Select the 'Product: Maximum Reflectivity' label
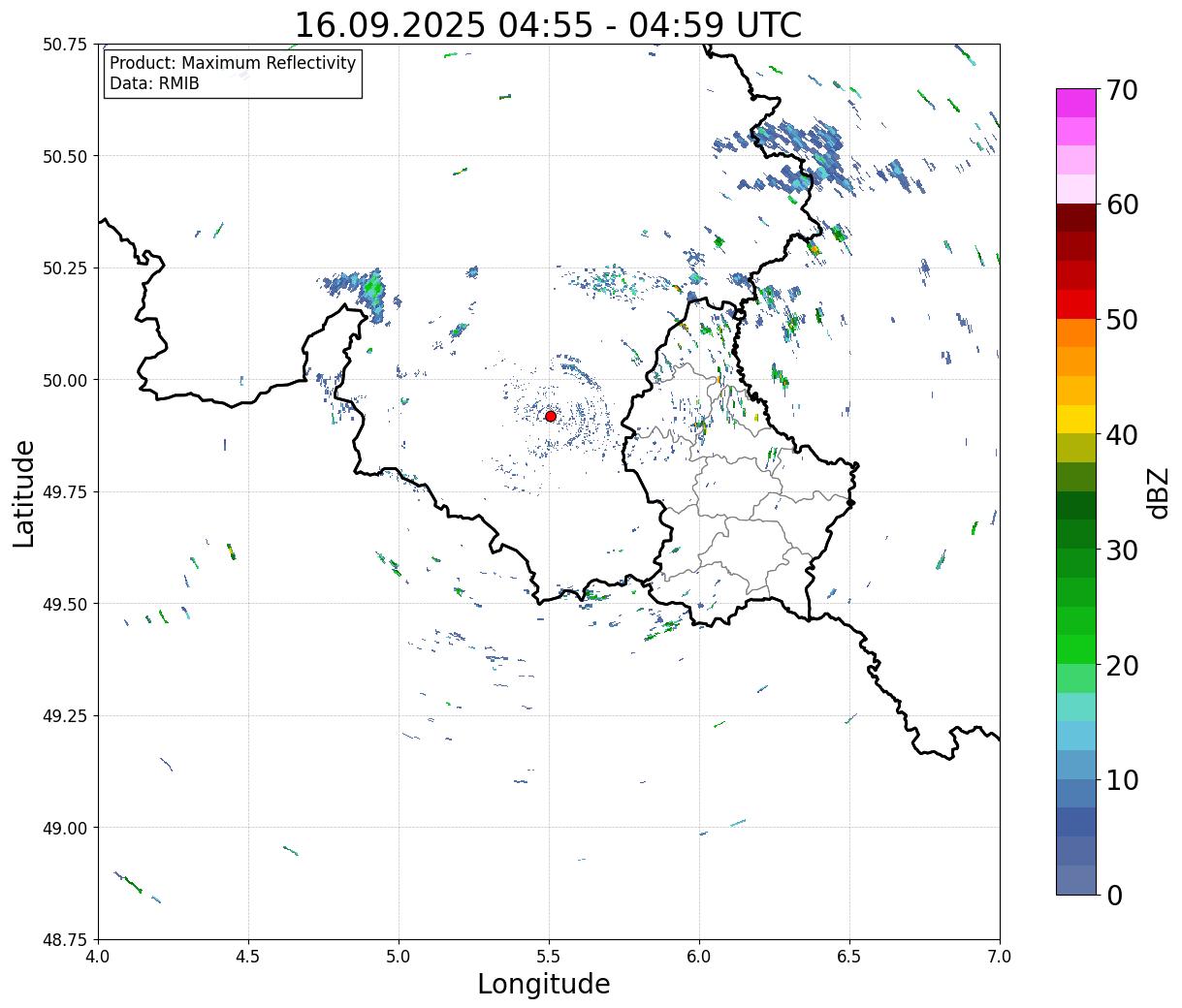This screenshot has width=1182, height=1008. [233, 63]
